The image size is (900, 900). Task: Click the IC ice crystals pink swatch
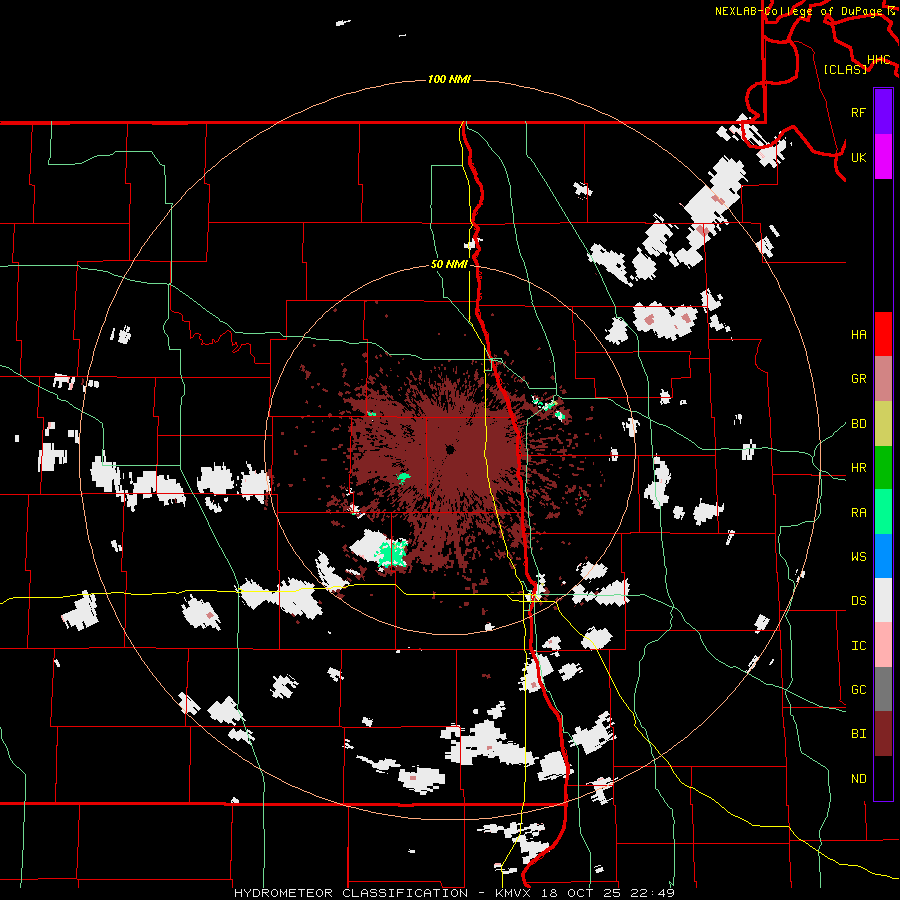tap(883, 645)
